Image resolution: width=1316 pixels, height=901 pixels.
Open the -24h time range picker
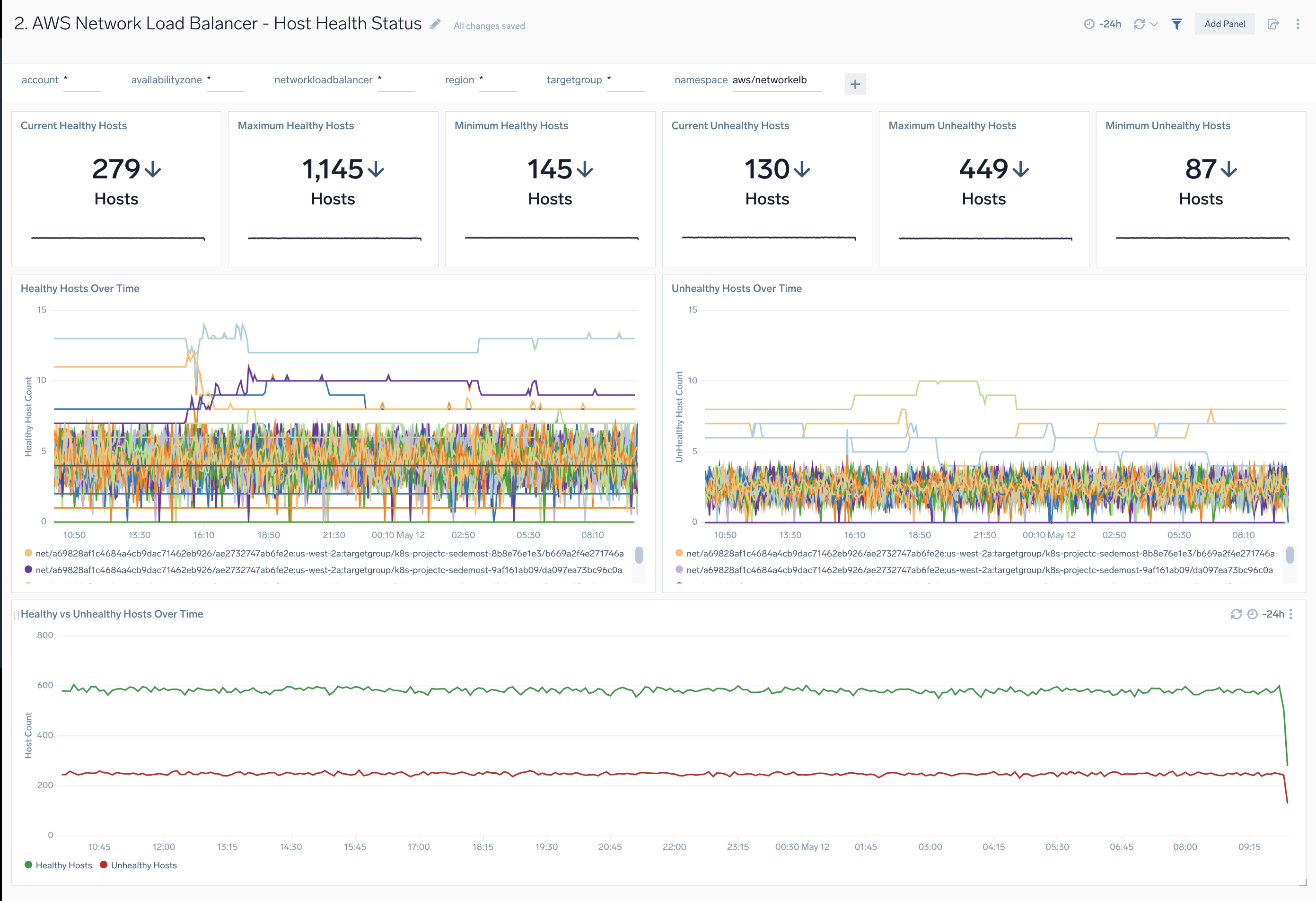click(1102, 24)
